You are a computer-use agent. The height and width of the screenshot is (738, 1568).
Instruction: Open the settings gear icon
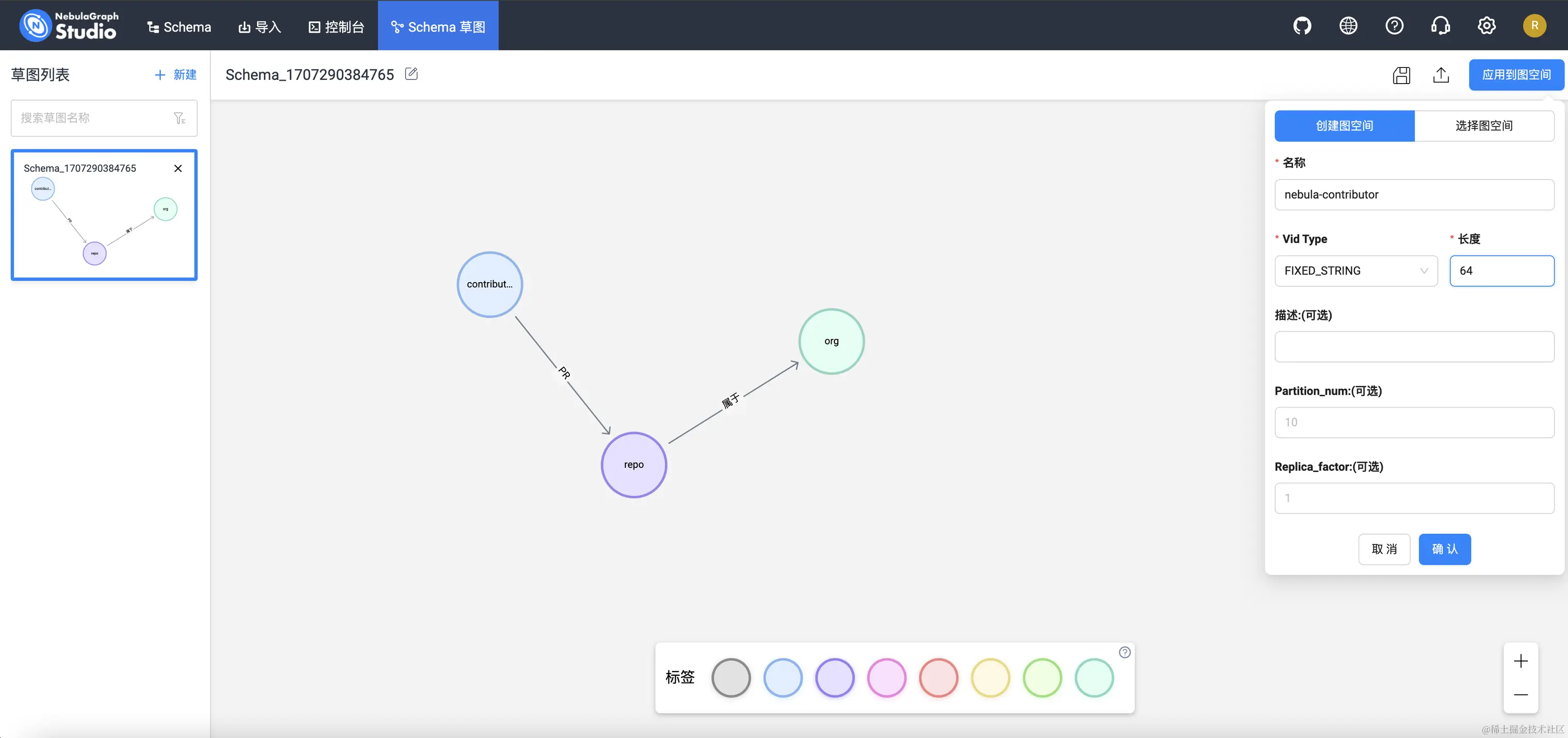(x=1487, y=25)
